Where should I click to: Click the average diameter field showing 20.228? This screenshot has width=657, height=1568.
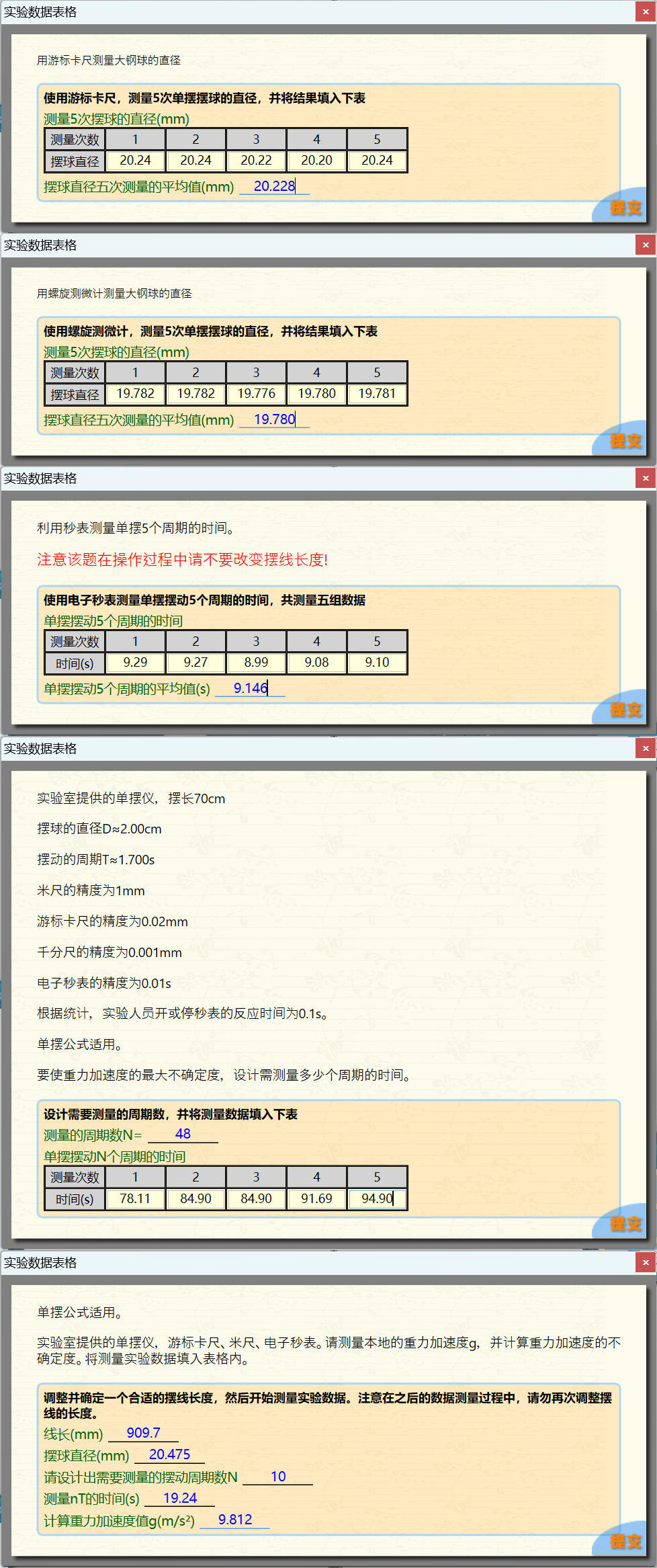click(x=274, y=186)
